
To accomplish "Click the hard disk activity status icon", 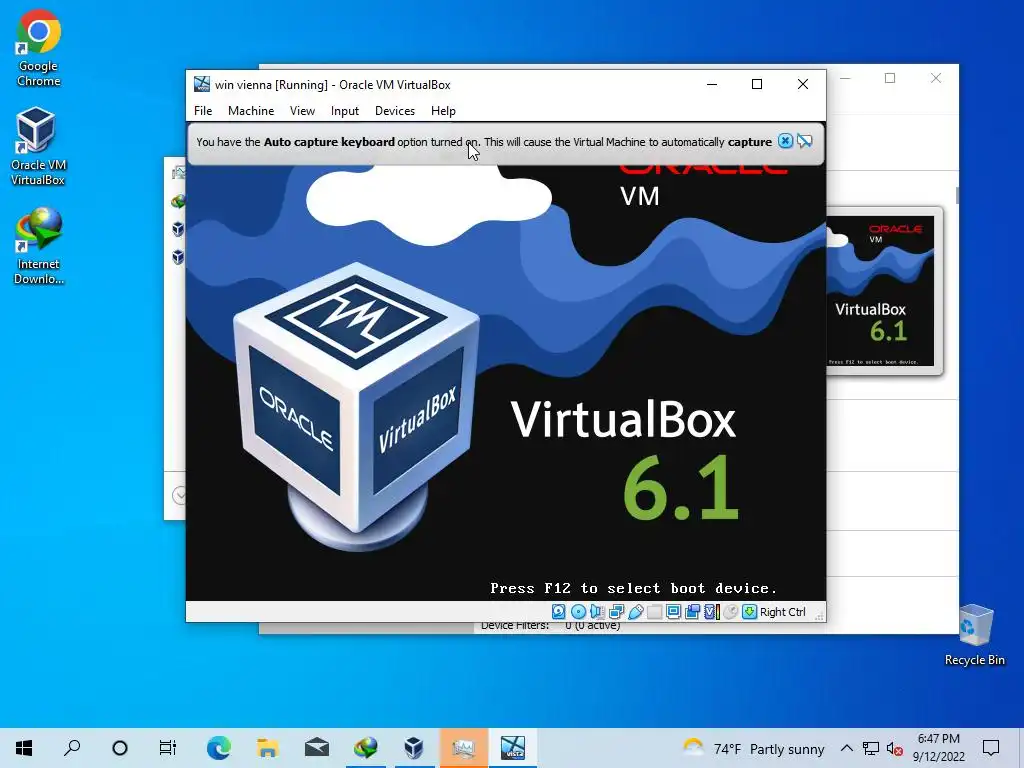I will 558,612.
